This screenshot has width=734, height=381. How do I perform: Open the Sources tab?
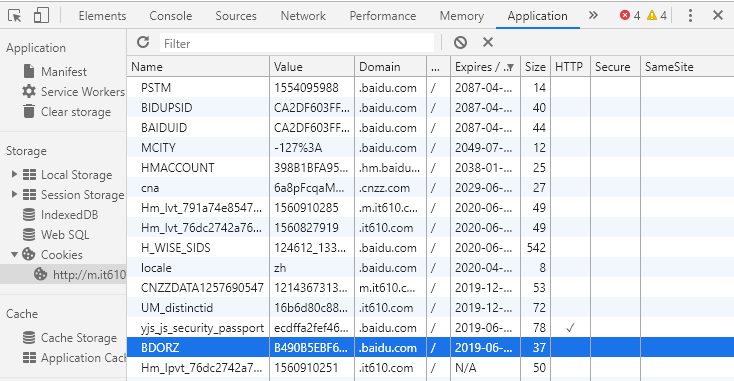pos(236,15)
